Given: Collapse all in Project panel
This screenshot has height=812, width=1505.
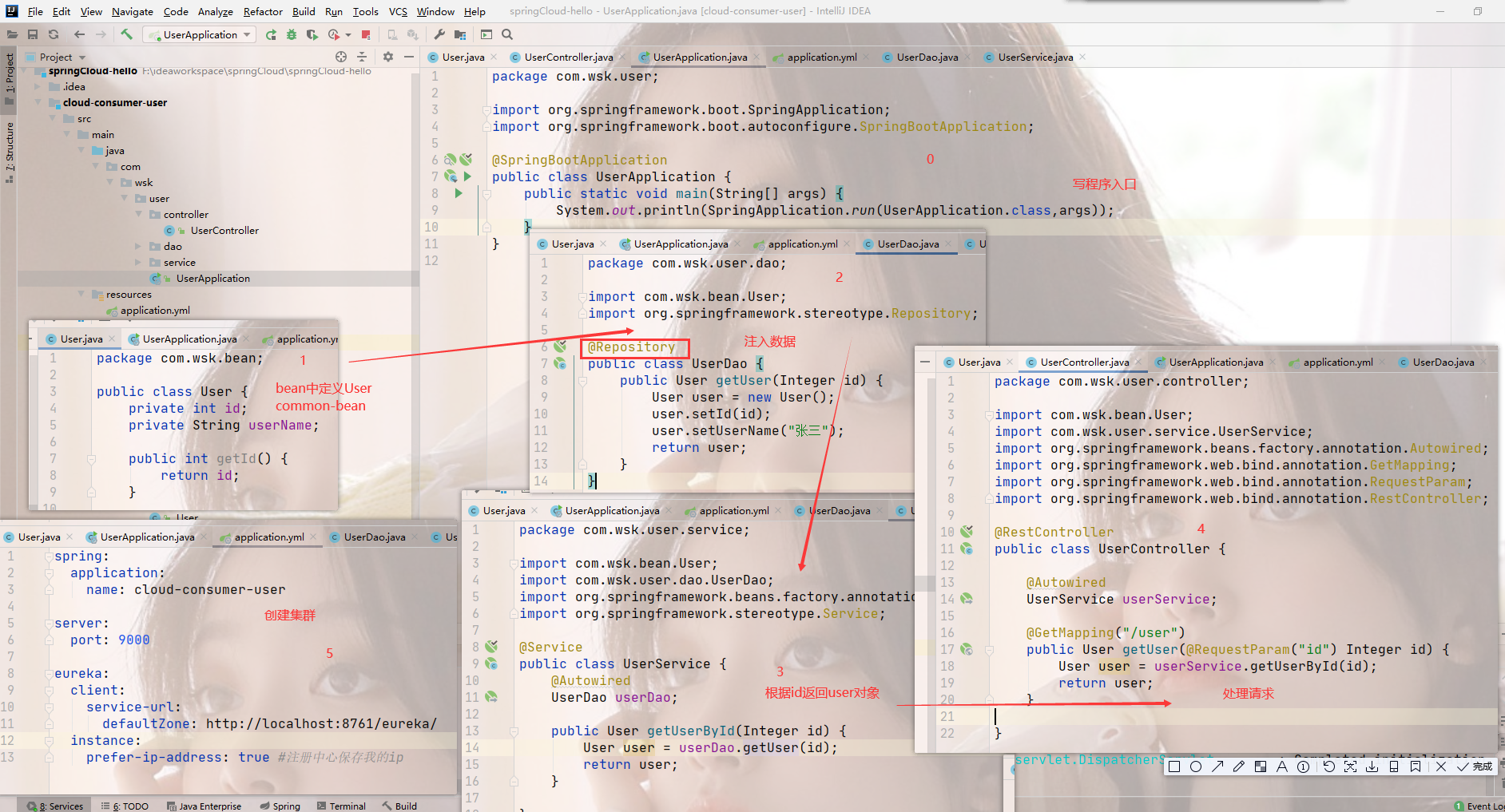Looking at the screenshot, I should 362,57.
